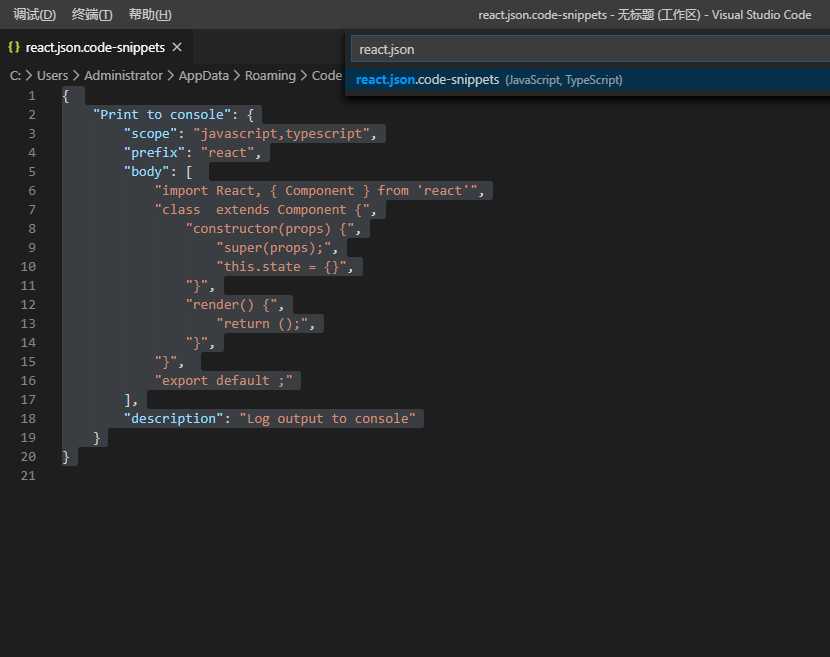Open the AppData breadcrumb segment

pos(204,76)
